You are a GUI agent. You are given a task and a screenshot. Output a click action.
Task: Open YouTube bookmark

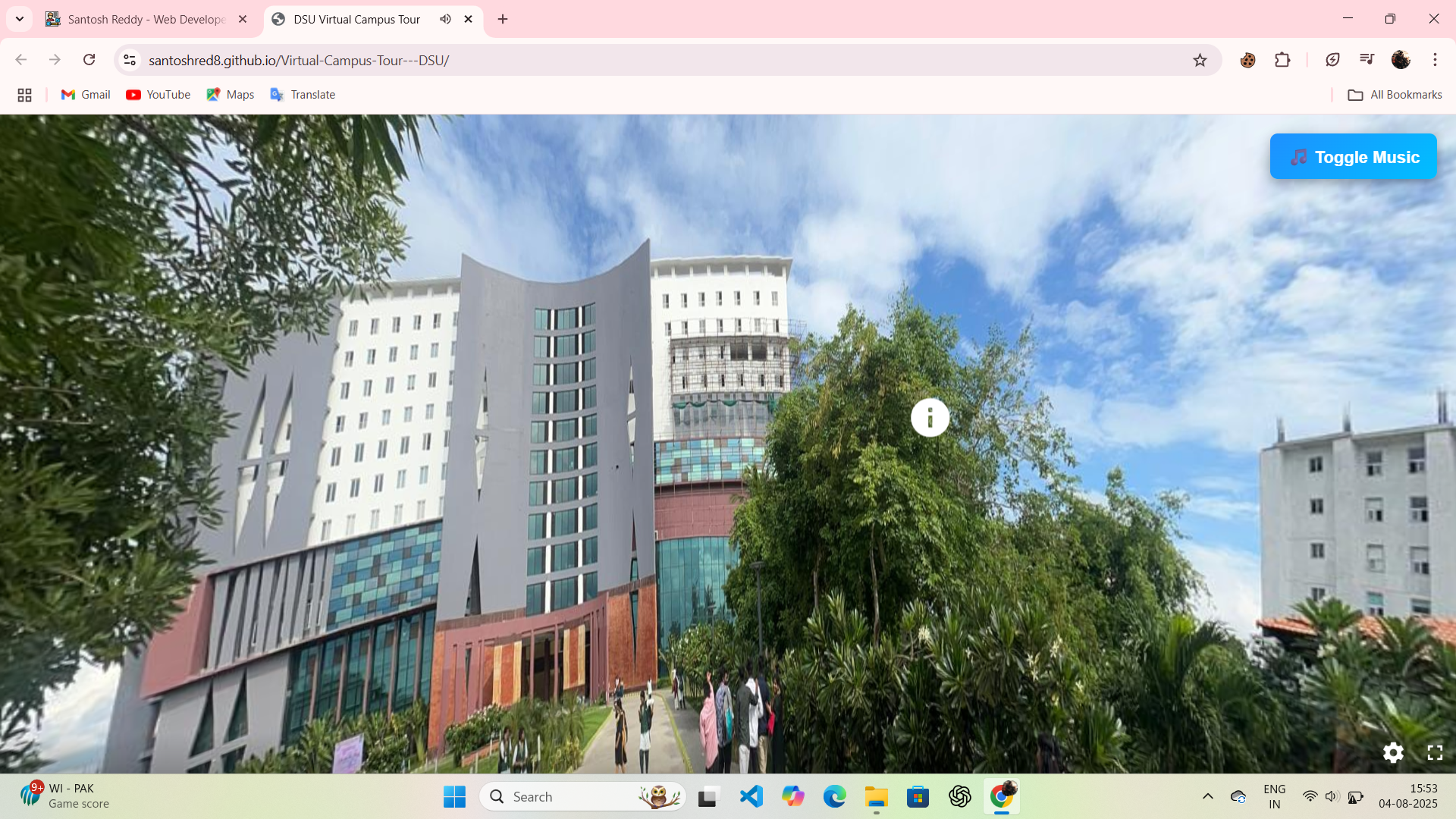click(158, 95)
